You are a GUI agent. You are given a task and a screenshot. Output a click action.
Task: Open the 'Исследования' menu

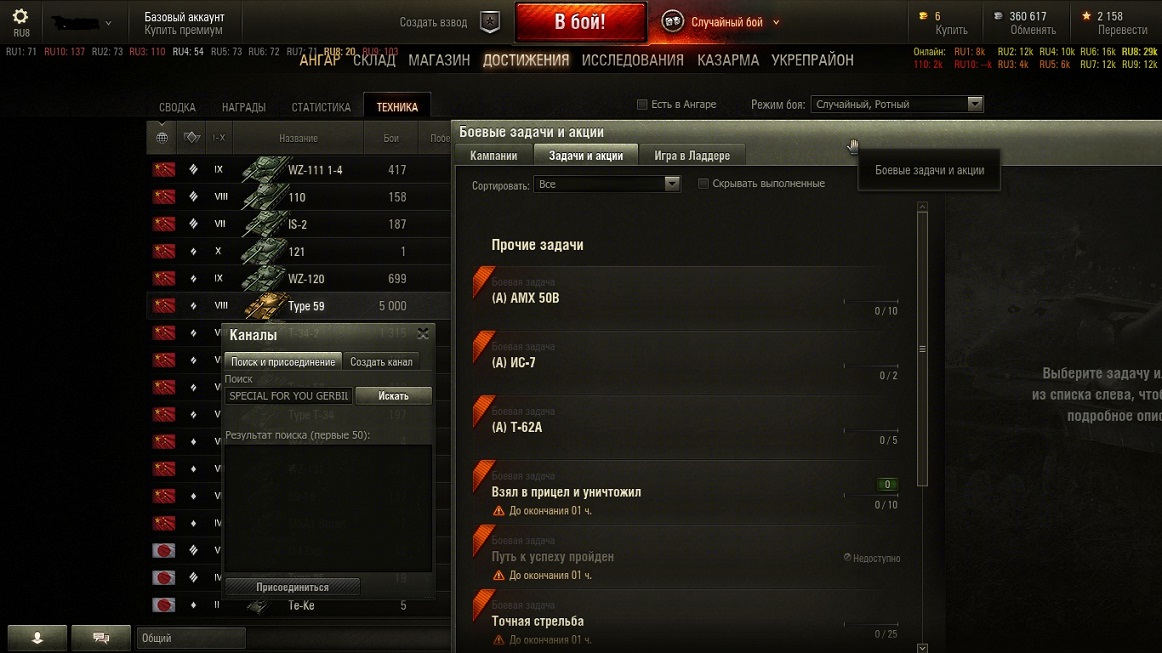click(633, 60)
